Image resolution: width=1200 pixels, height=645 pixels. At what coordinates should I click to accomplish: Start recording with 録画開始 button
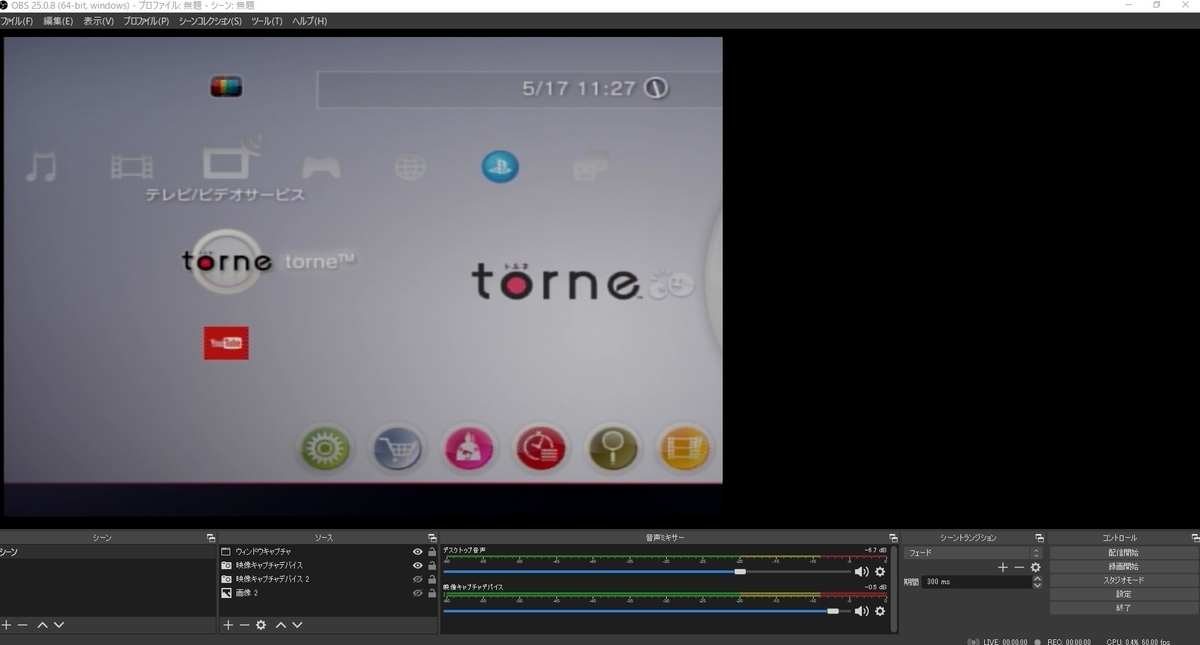(1123, 566)
